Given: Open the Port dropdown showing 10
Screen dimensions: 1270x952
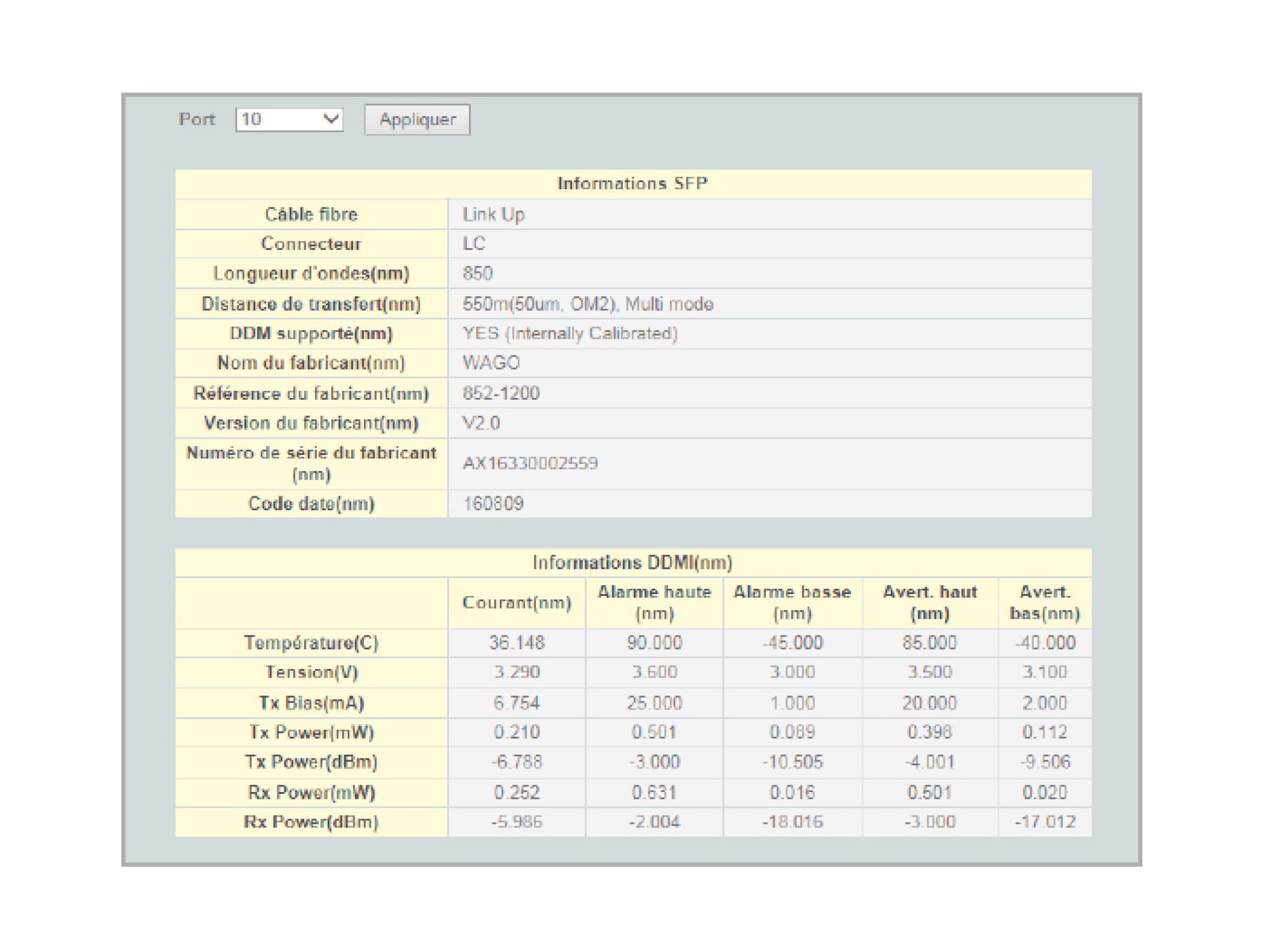Looking at the screenshot, I should click(290, 119).
